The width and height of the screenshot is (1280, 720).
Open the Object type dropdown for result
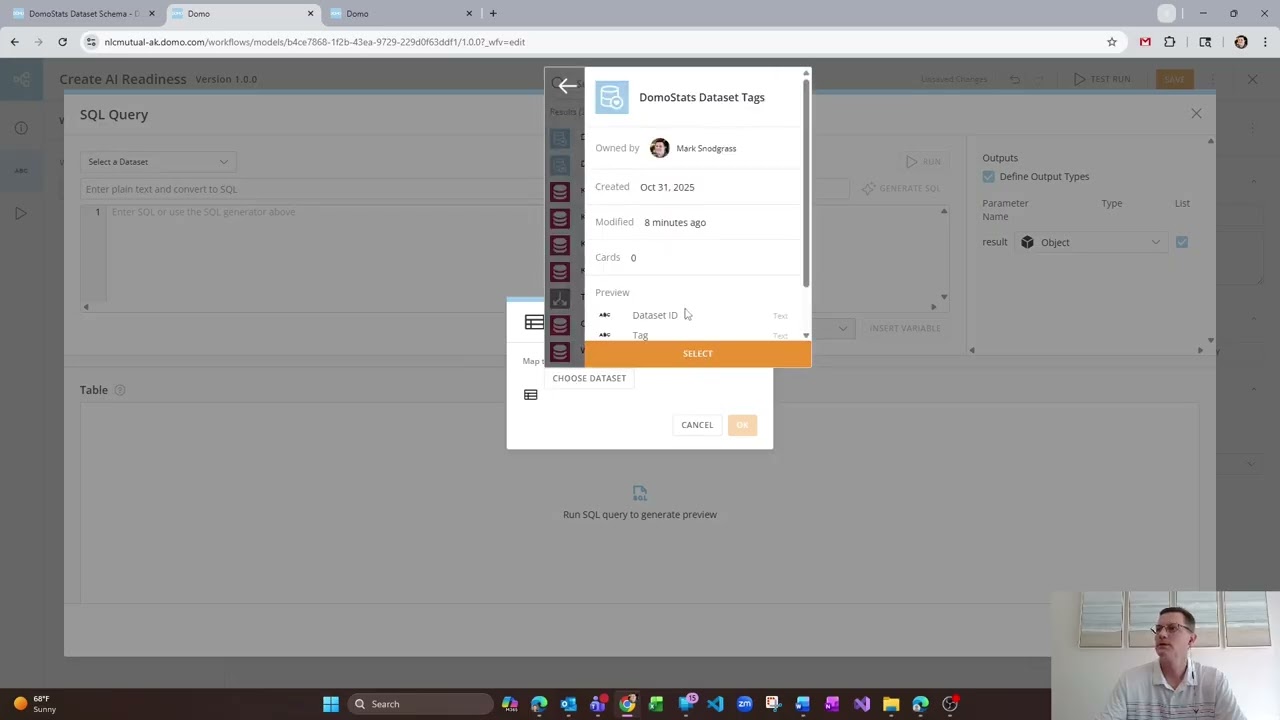click(1091, 242)
